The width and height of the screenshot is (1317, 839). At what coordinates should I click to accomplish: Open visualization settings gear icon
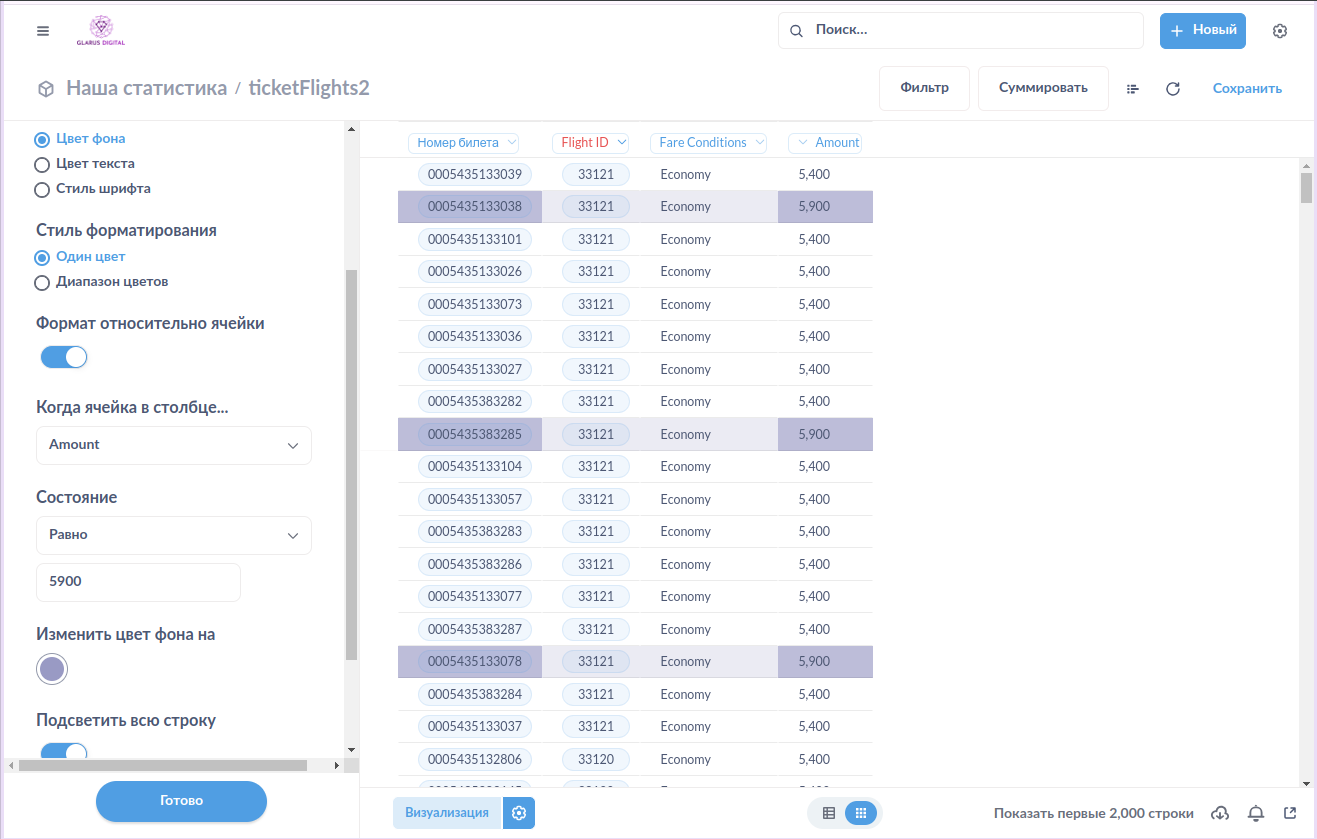pyautogui.click(x=518, y=813)
